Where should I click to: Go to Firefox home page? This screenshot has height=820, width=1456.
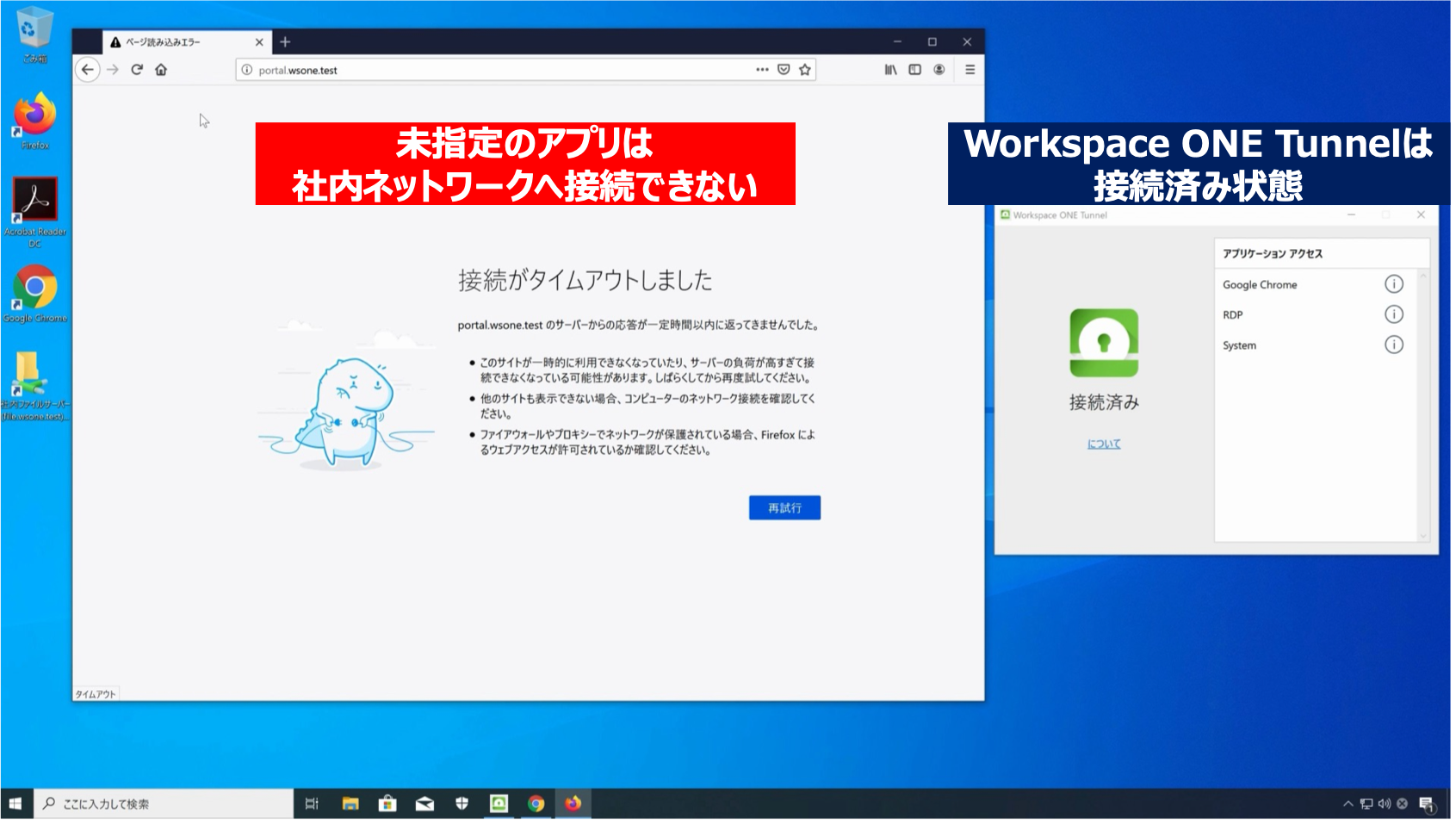tap(161, 70)
